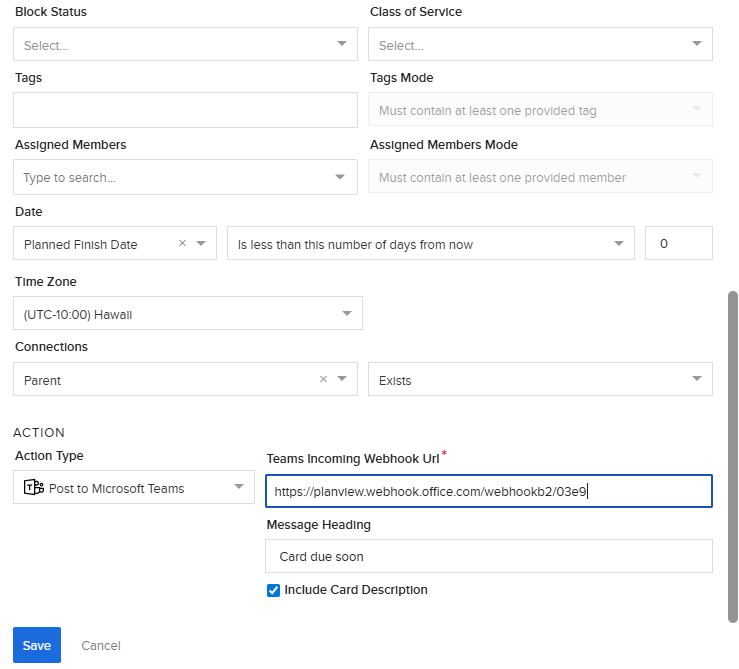This screenshot has height=669, width=739.
Task: Click the Include Card Description label
Action: pos(356,590)
